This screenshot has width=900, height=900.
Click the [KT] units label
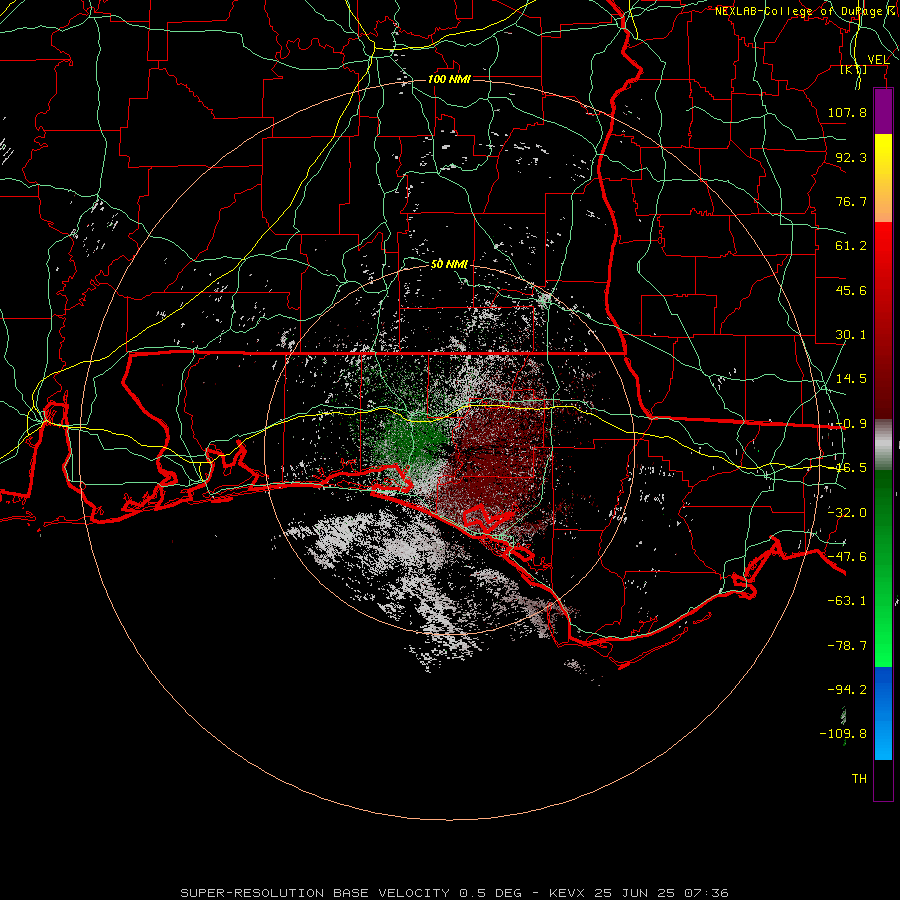pyautogui.click(x=854, y=70)
